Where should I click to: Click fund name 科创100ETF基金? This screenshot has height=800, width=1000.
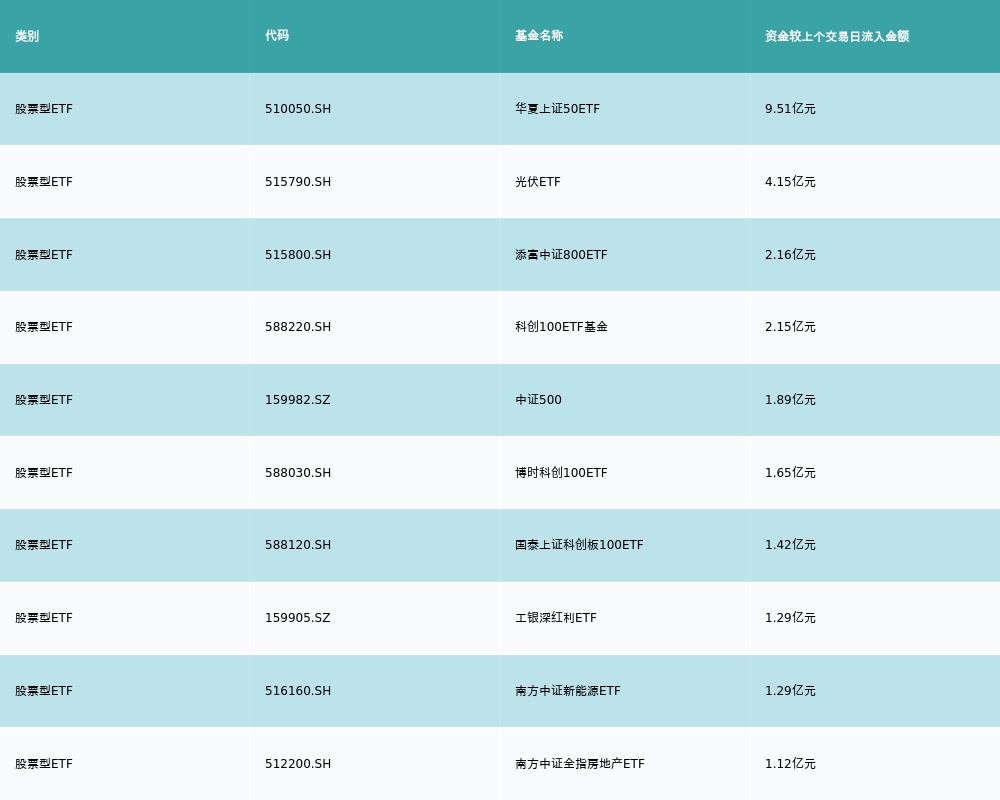561,327
